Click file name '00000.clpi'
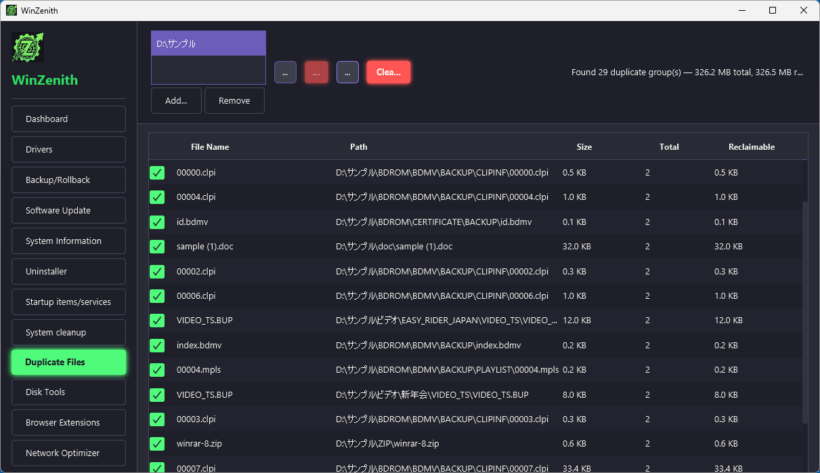 click(196, 172)
